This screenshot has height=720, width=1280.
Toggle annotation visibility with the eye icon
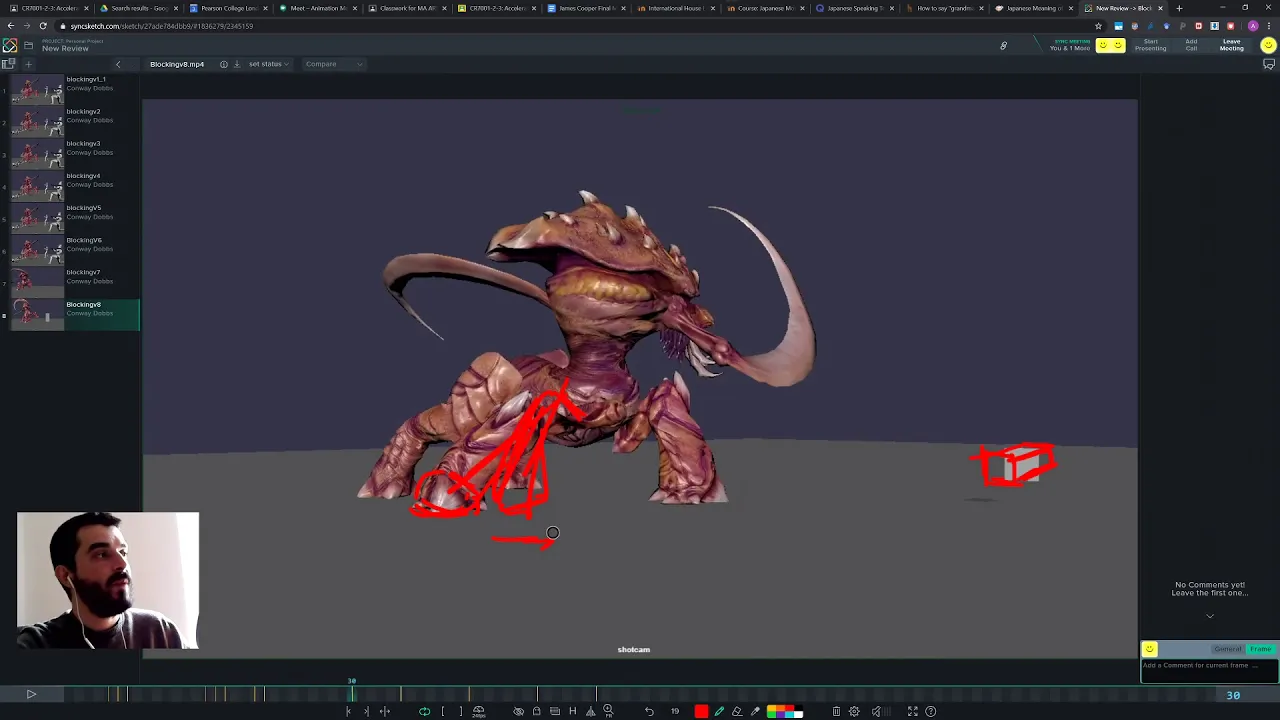[x=518, y=711]
